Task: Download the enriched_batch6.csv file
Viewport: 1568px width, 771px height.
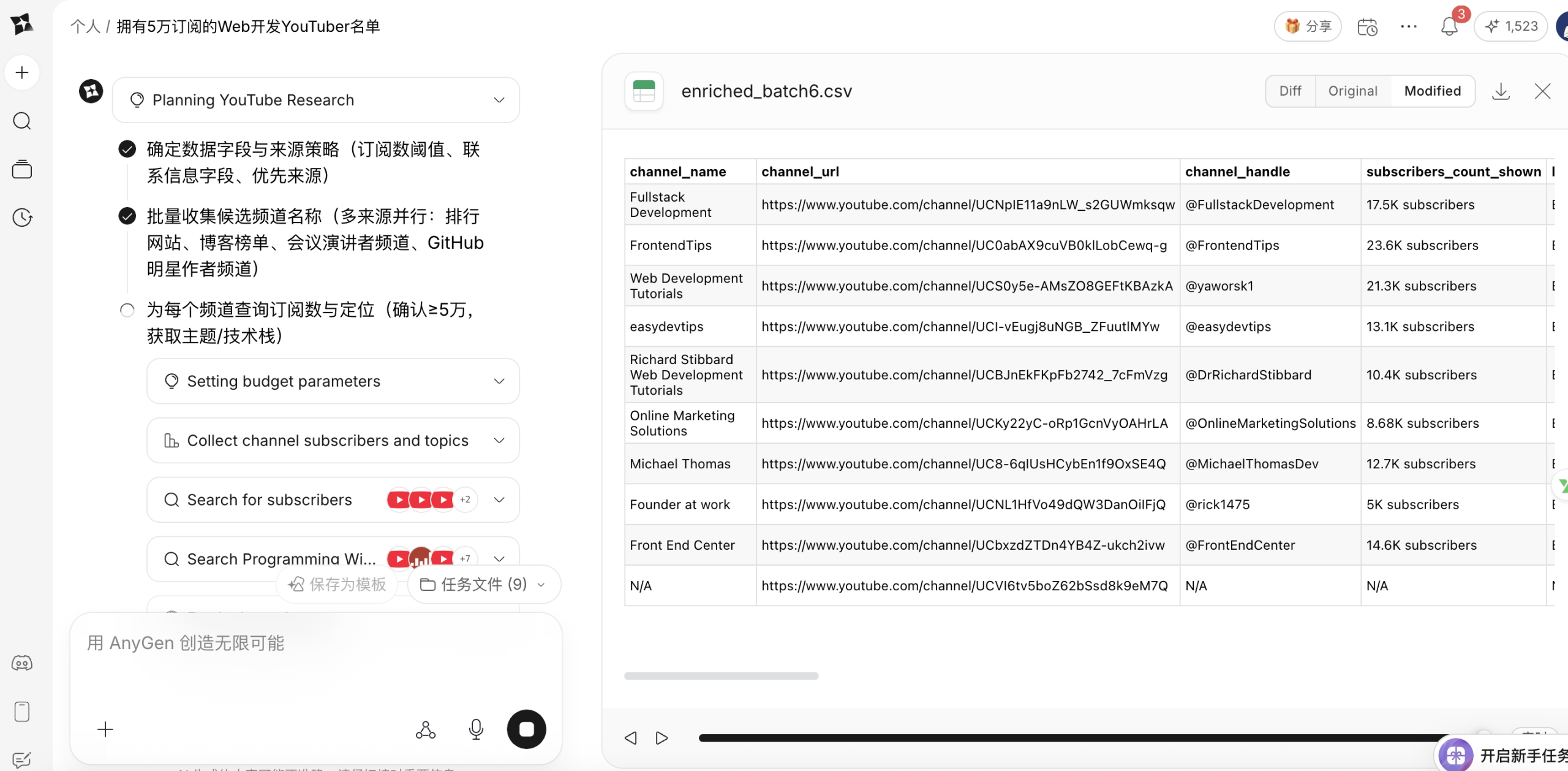Action: click(x=1501, y=91)
